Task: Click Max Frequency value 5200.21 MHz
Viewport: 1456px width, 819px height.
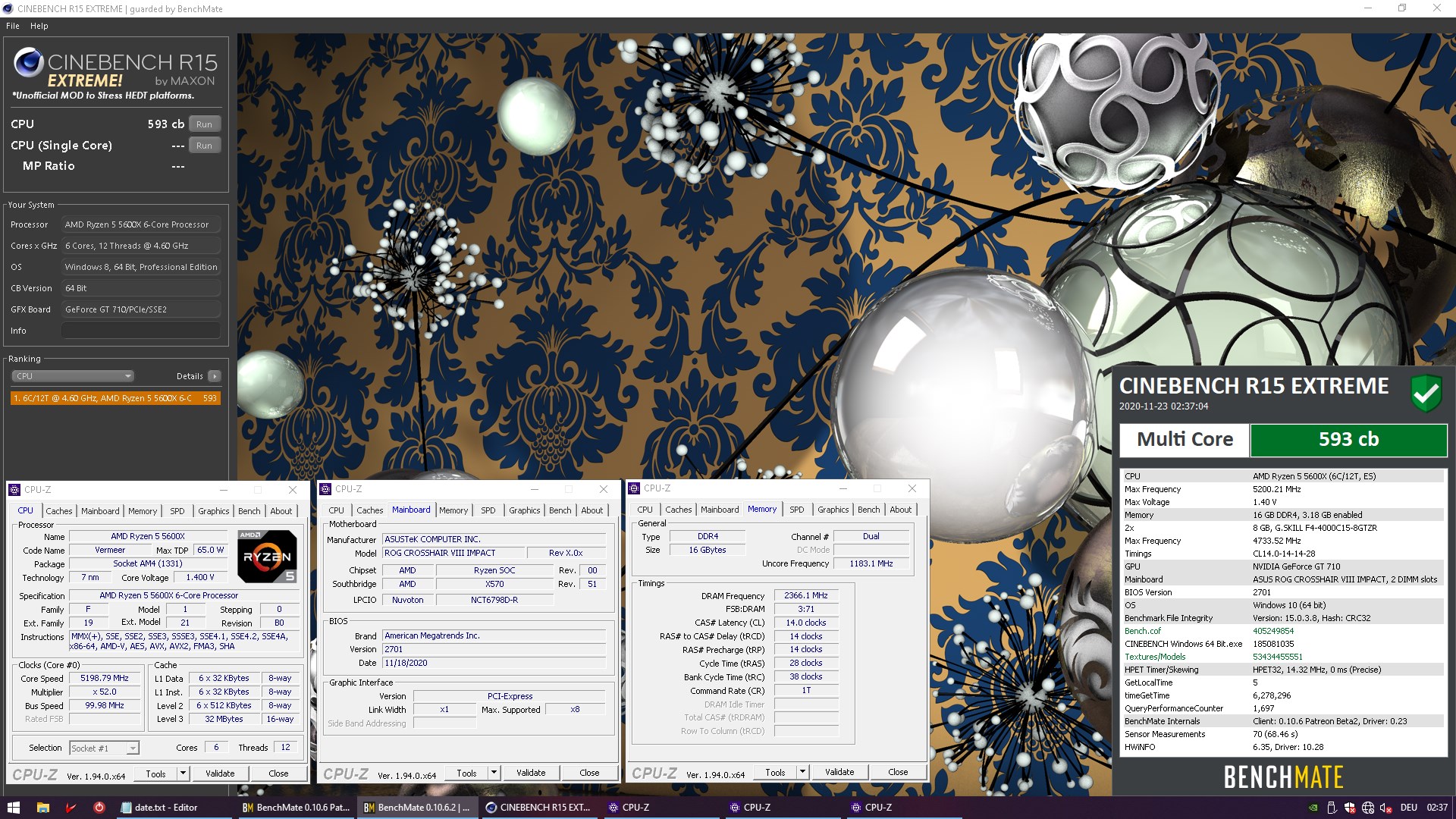Action: pos(1276,489)
